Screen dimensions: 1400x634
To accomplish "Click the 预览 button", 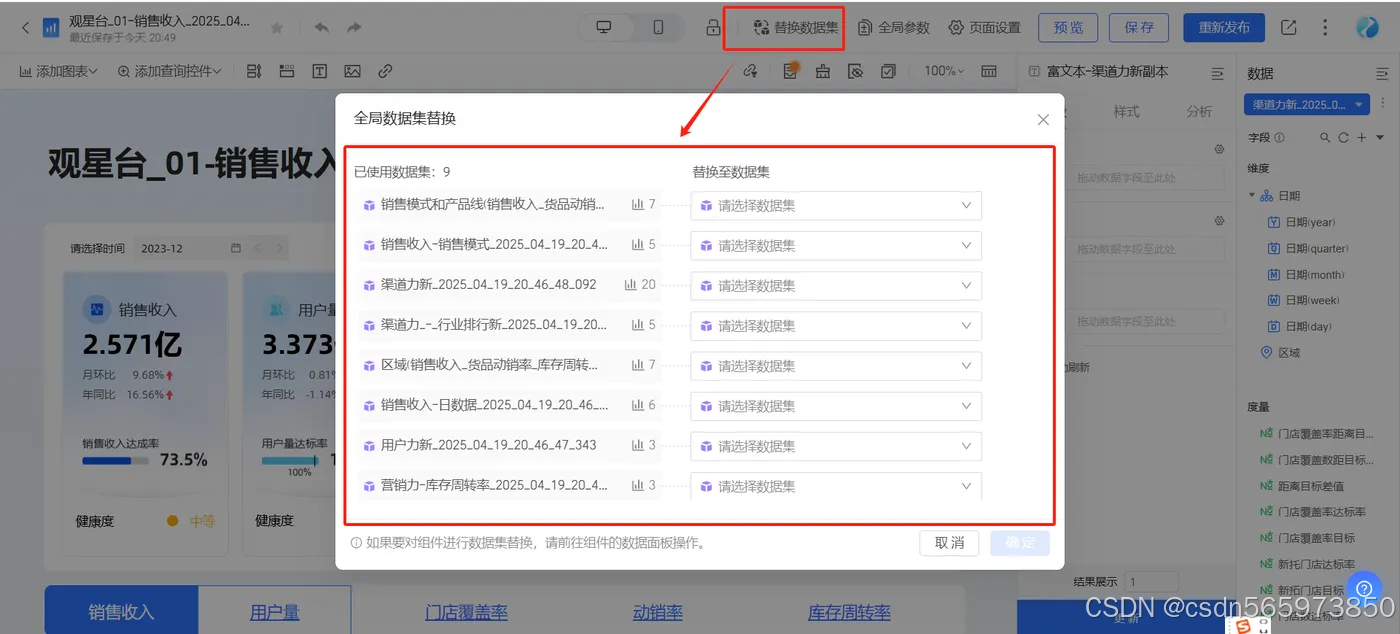I will (1068, 28).
